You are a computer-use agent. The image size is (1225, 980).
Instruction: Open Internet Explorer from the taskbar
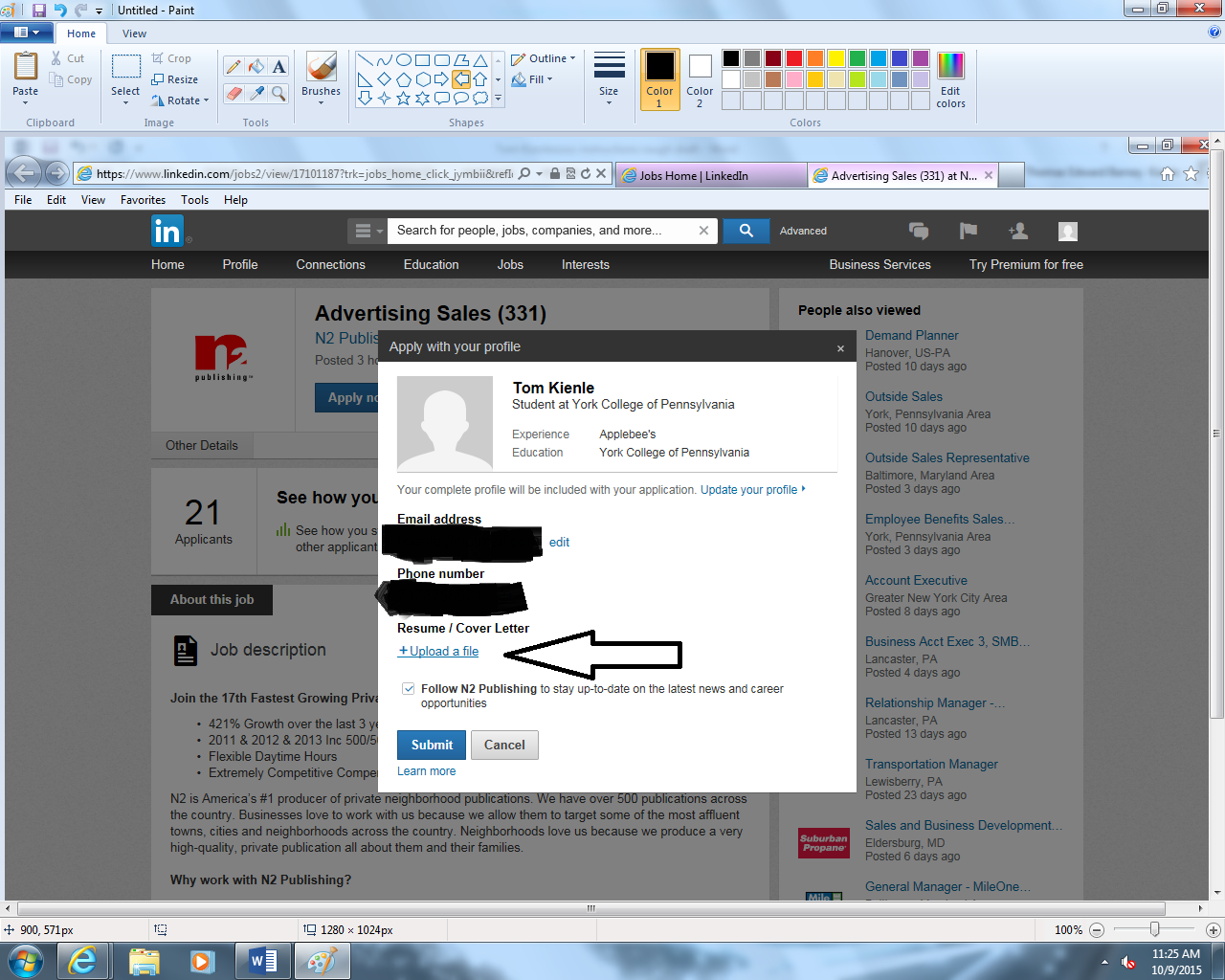83,960
